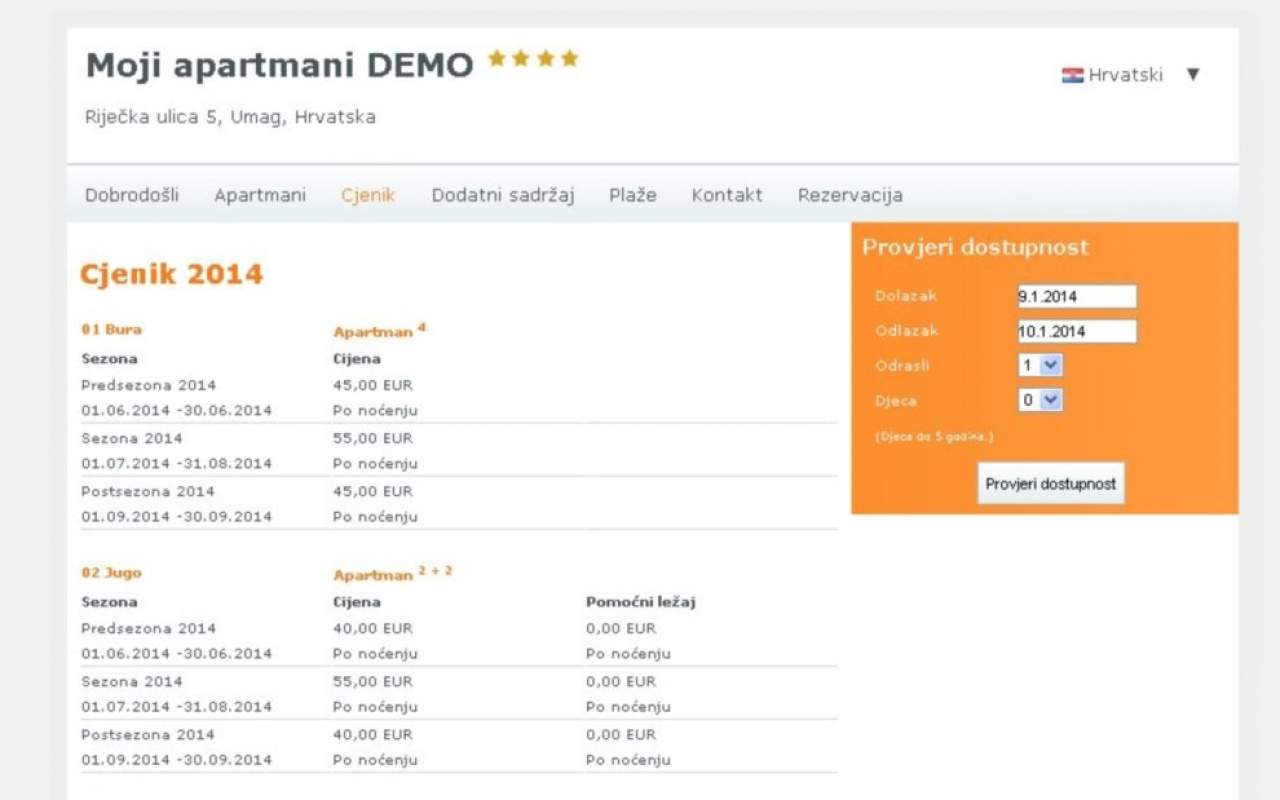Click the Cjenik 2014 heading

pos(171,274)
